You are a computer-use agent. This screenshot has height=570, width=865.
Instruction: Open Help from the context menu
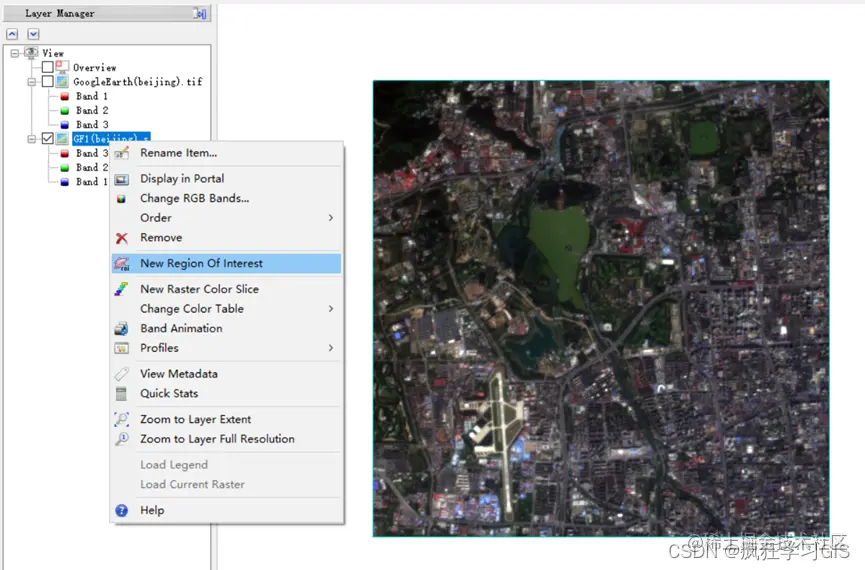pos(226,510)
